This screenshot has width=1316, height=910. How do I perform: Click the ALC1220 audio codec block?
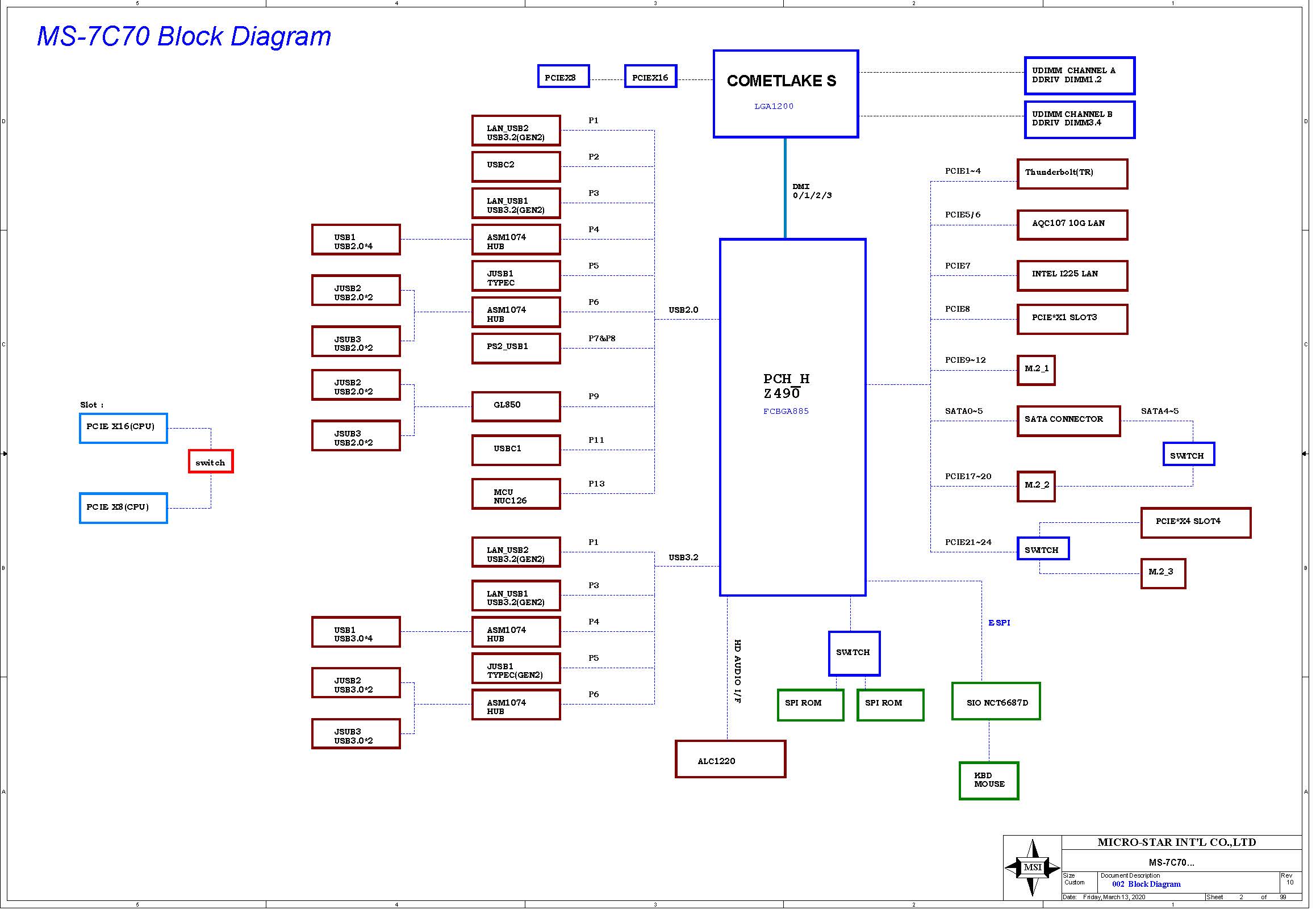[730, 759]
